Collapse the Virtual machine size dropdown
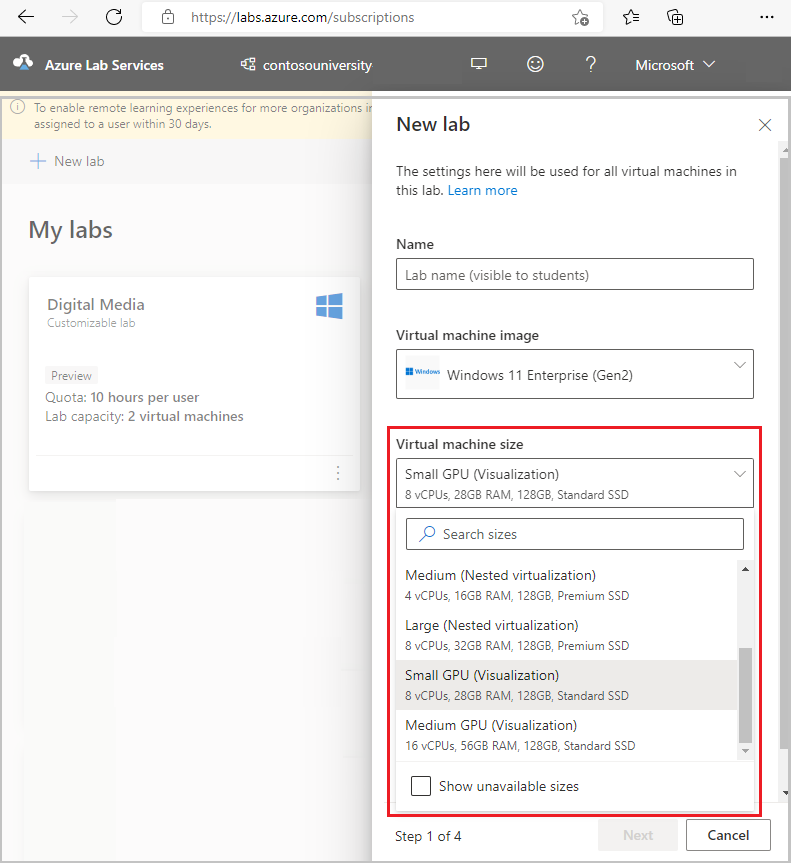The height and width of the screenshot is (863, 791). point(575,483)
